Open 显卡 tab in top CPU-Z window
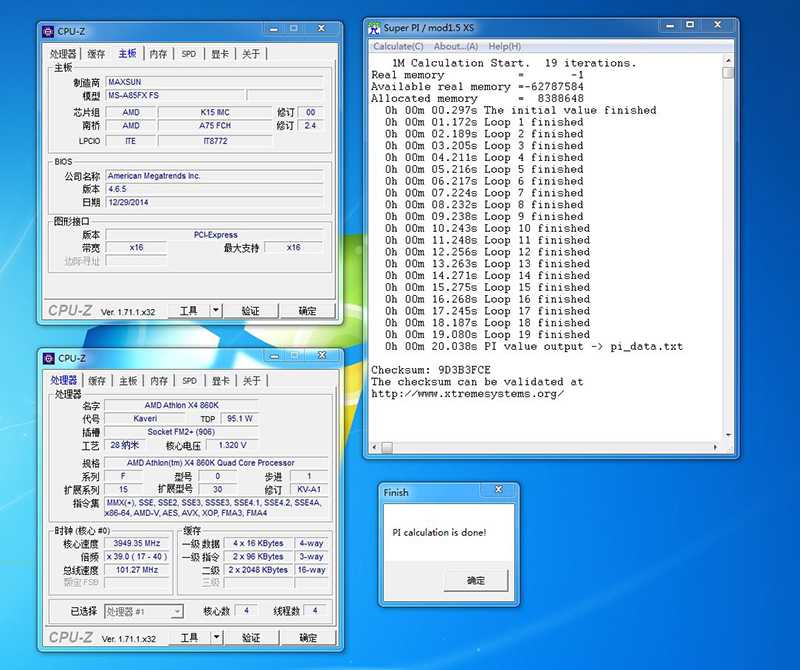This screenshot has height=670, width=800. click(220, 54)
